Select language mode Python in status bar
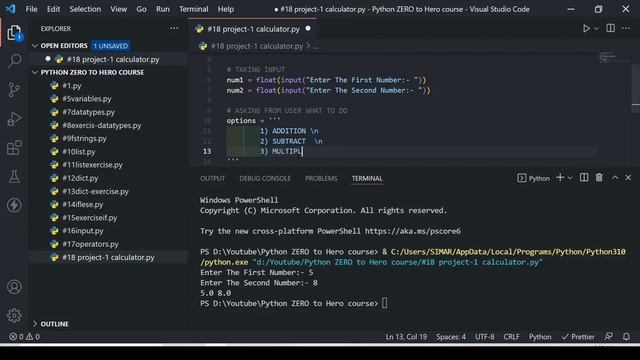 (x=540, y=337)
